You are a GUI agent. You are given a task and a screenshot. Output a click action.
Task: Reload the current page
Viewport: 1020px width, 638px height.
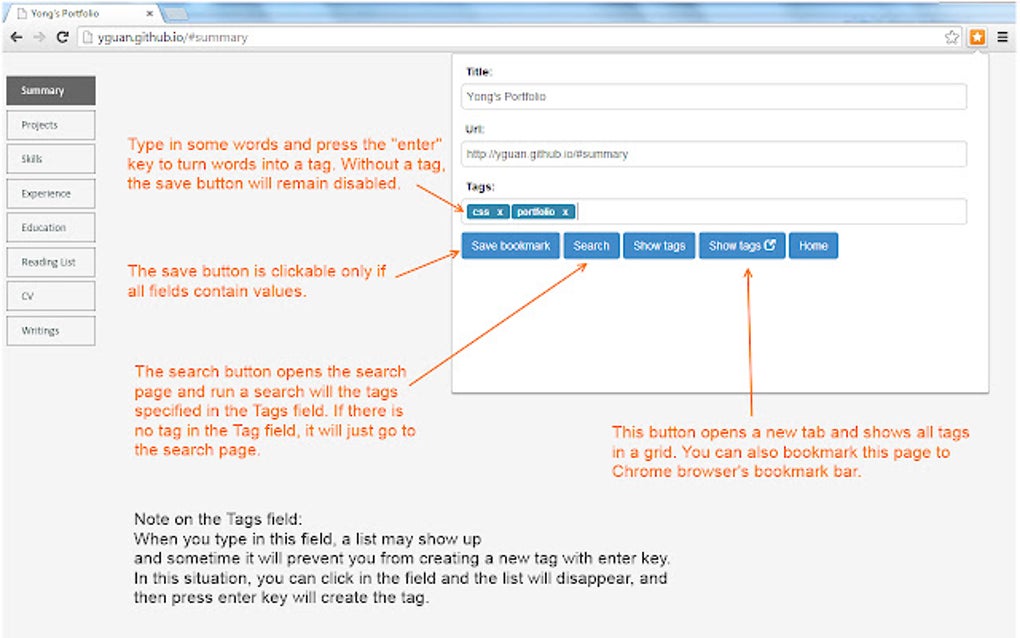pyautogui.click(x=63, y=36)
